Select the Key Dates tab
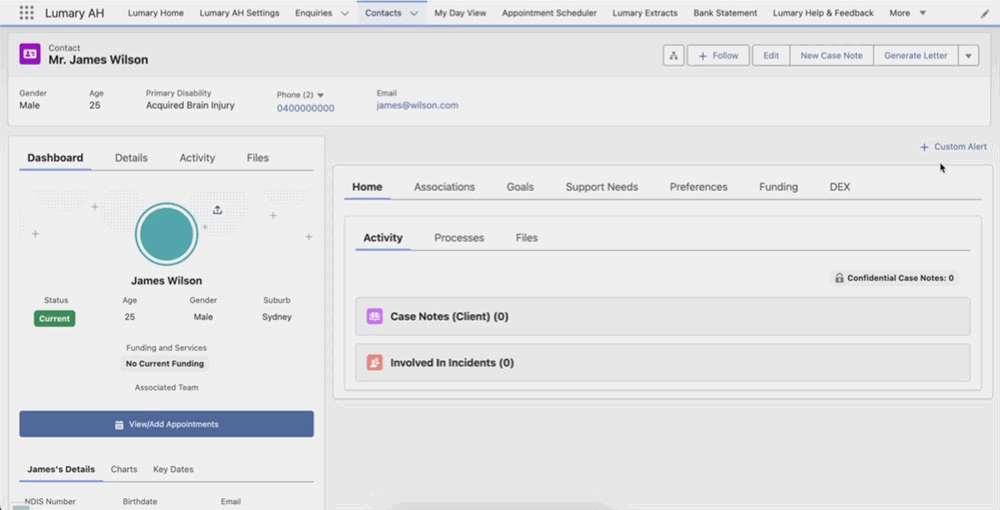Screen dimensions: 1000x510 click(173, 469)
